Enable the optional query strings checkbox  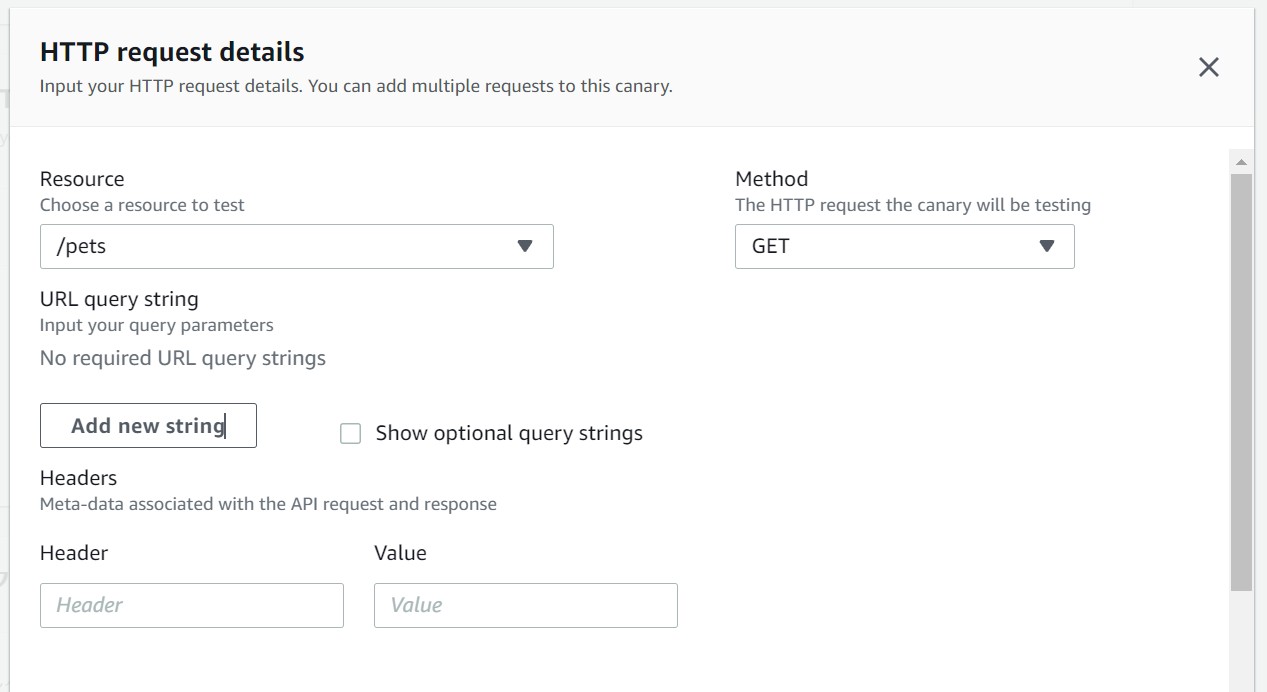pyautogui.click(x=350, y=434)
